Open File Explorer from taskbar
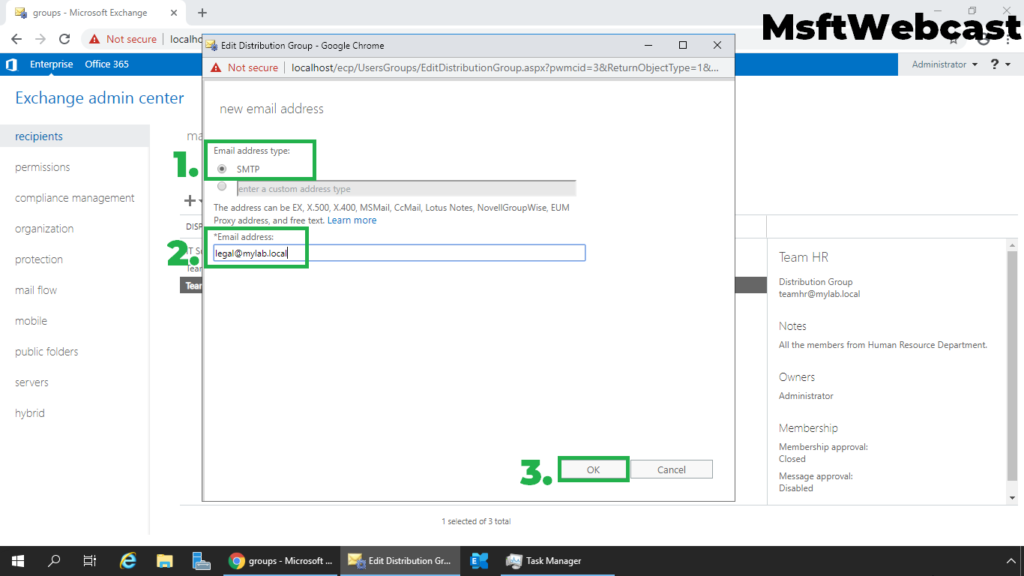The image size is (1024, 576). 165,561
